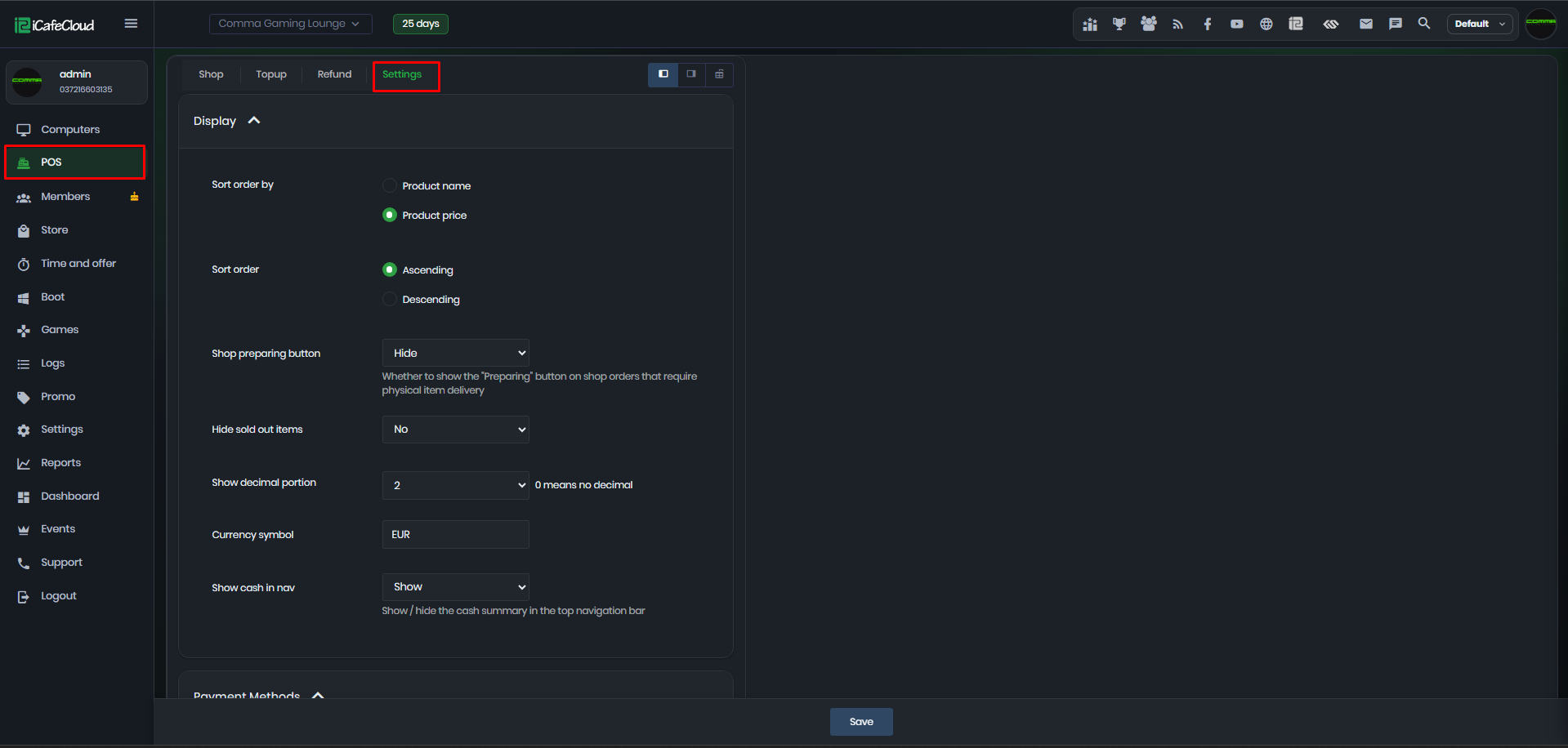Click the RSS feed icon

click(x=1177, y=24)
